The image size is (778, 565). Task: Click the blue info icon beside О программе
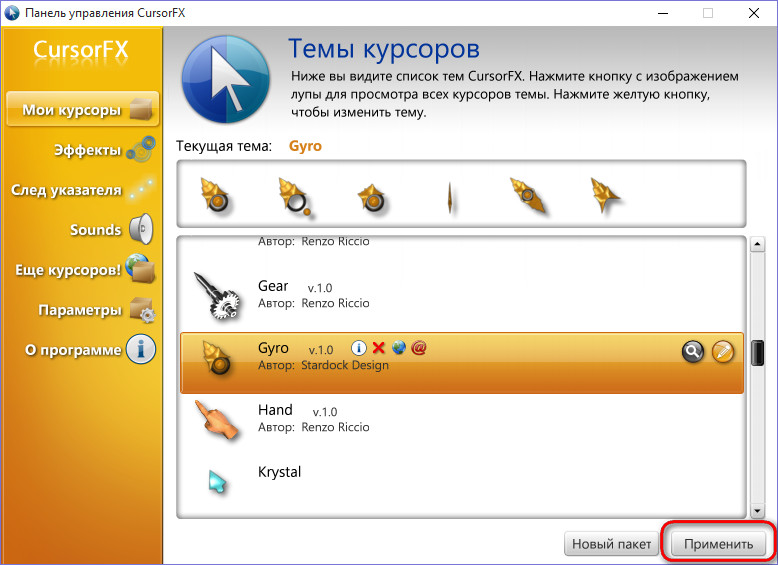pyautogui.click(x=141, y=349)
